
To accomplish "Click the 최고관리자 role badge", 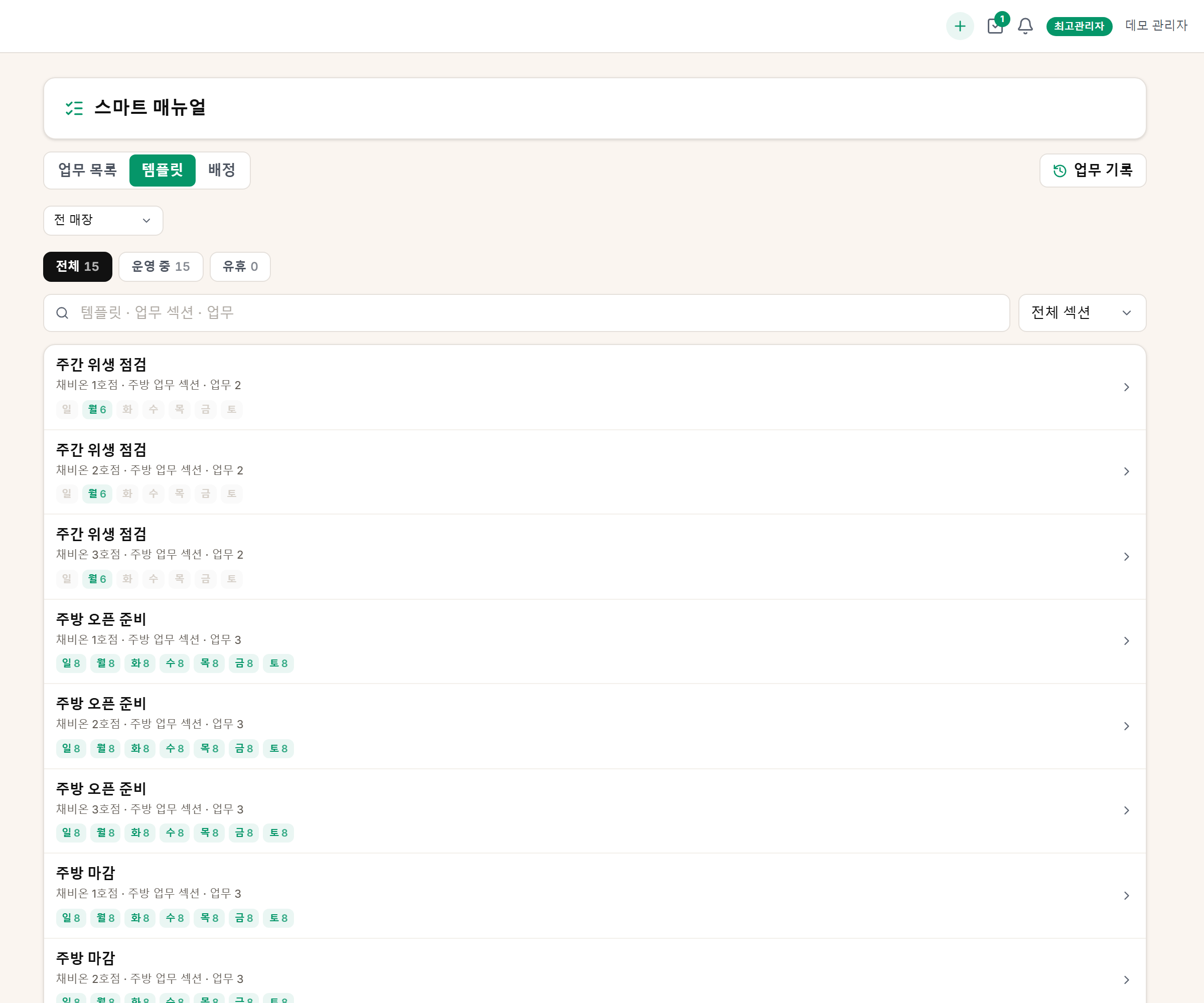I will tap(1079, 26).
